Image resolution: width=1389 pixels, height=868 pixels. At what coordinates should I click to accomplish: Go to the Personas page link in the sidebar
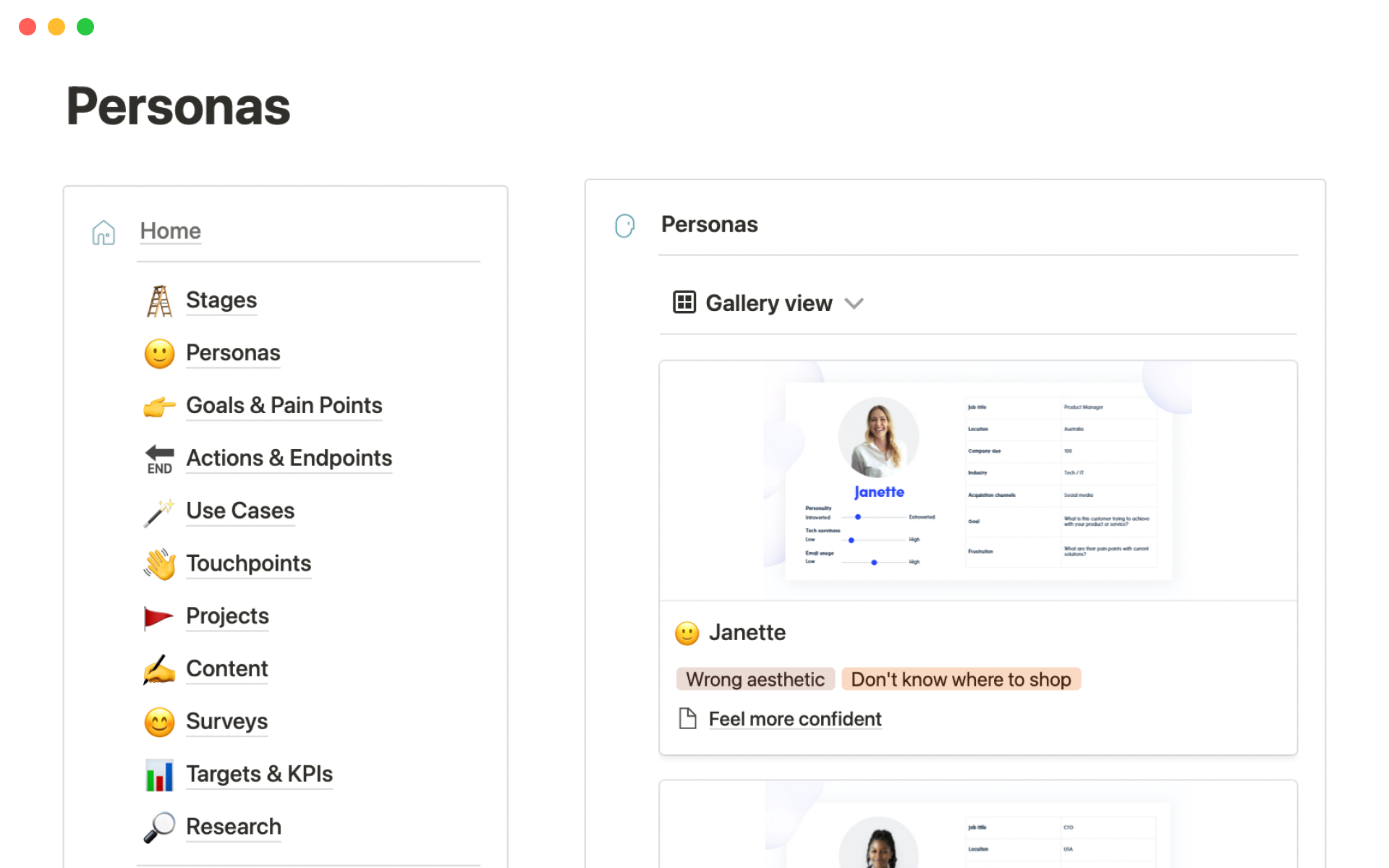pos(233,353)
